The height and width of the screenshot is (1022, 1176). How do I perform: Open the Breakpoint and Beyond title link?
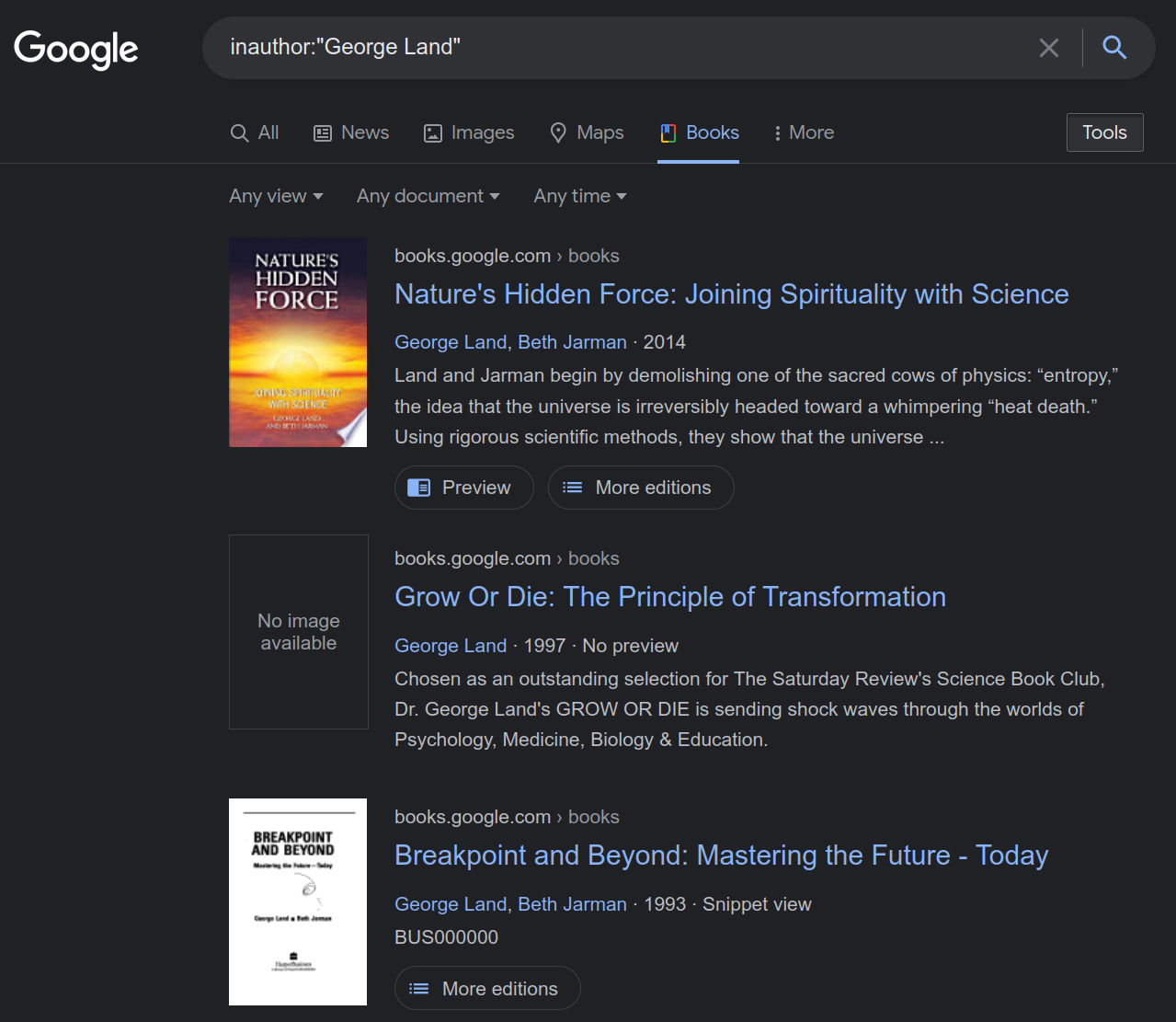[x=722, y=855]
